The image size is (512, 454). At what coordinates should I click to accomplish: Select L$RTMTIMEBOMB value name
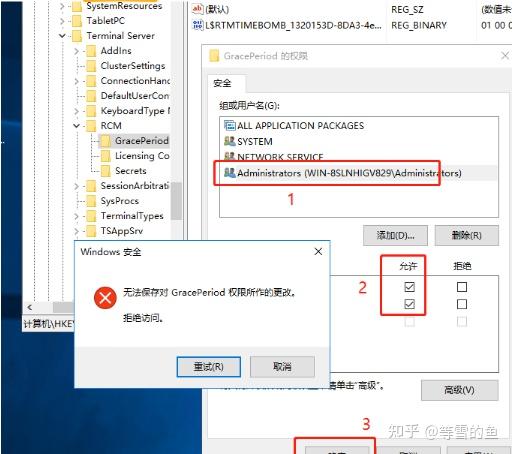pyautogui.click(x=293, y=25)
